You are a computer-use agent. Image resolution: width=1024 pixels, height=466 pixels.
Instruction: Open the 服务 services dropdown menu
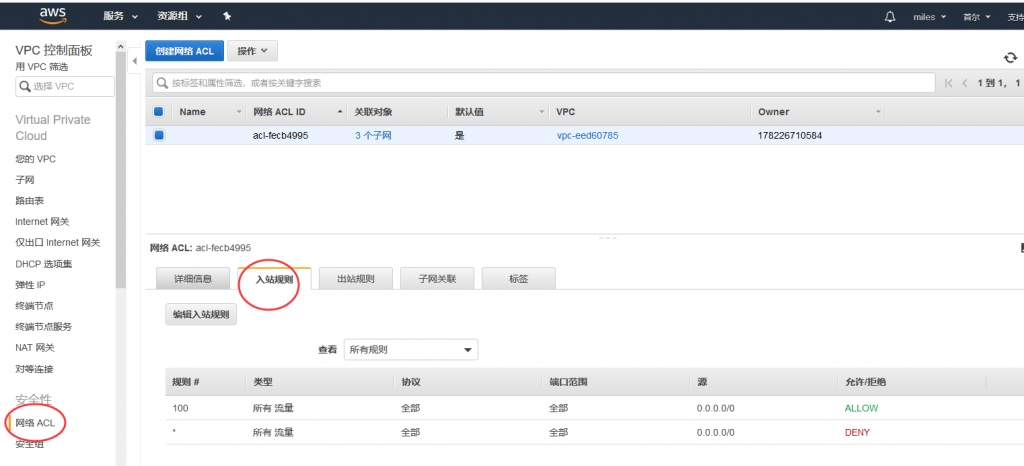pyautogui.click(x=119, y=17)
